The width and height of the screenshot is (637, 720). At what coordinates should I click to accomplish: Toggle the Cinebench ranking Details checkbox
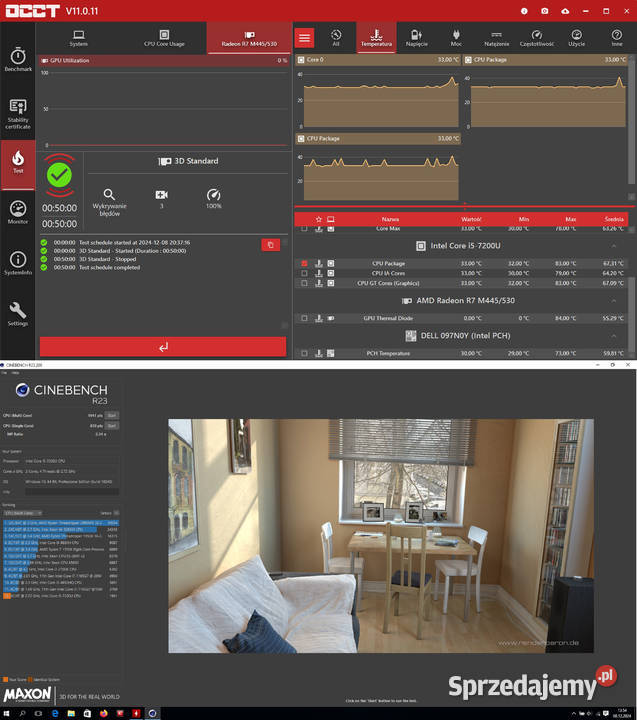(116, 513)
